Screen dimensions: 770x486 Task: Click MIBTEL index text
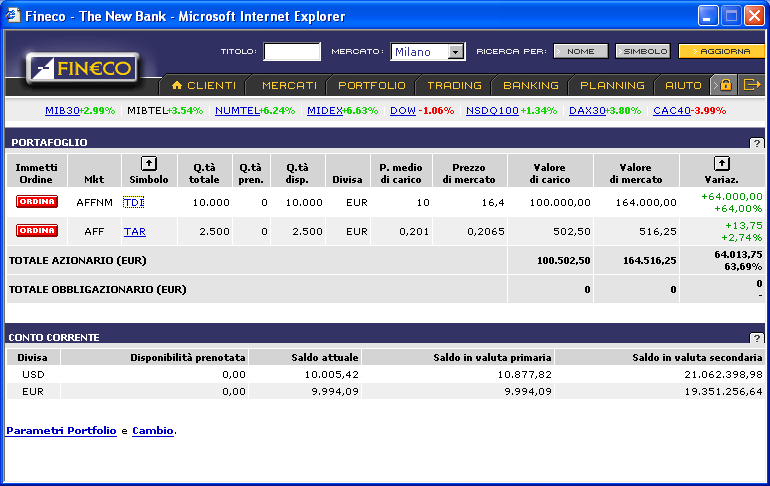147,110
